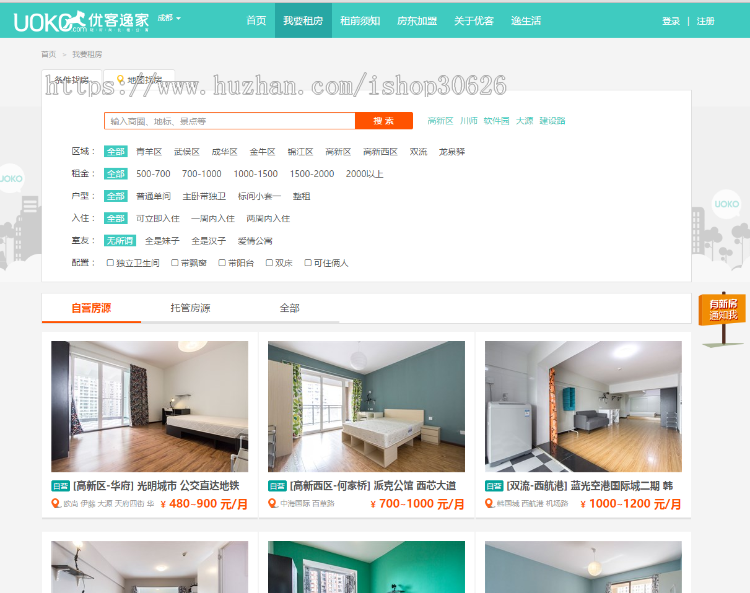Choose rent range 2000以上
This screenshot has width=750, height=593.
pos(364,174)
